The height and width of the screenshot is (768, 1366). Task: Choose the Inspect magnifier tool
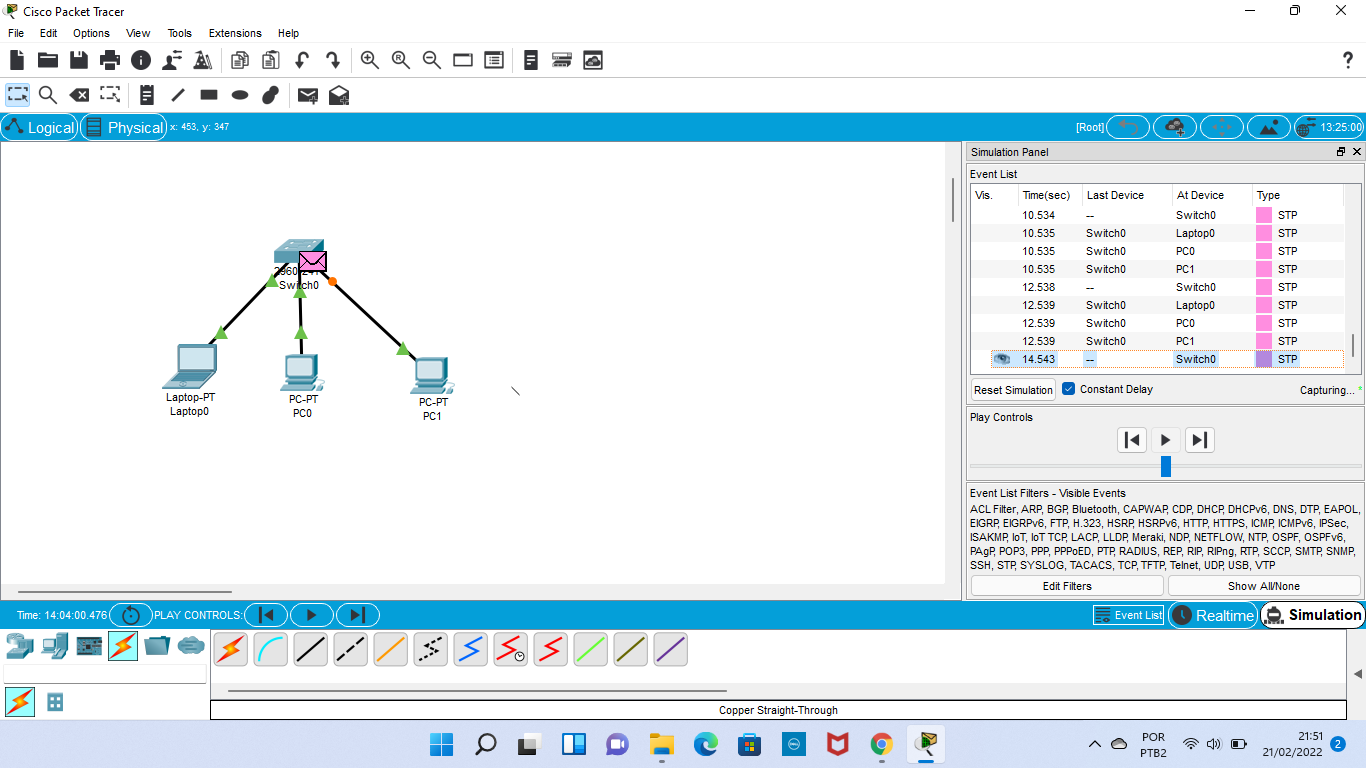point(48,95)
